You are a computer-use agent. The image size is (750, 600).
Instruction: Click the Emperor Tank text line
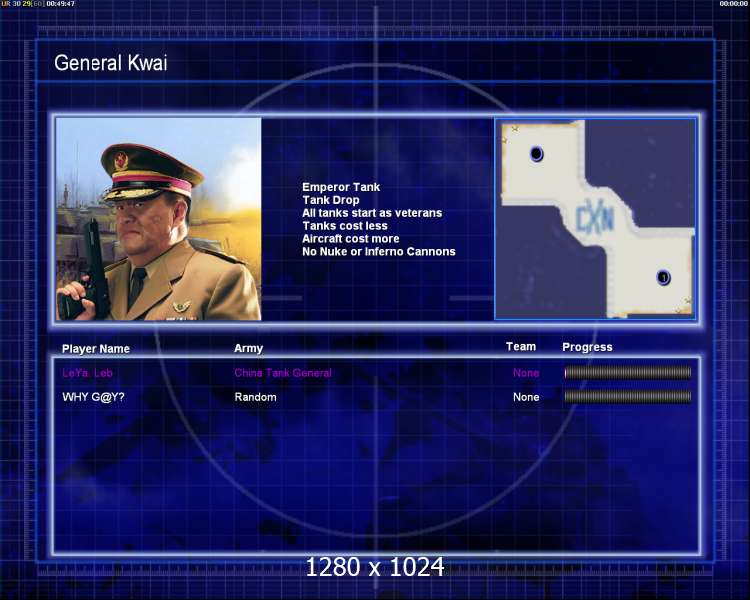[341, 187]
